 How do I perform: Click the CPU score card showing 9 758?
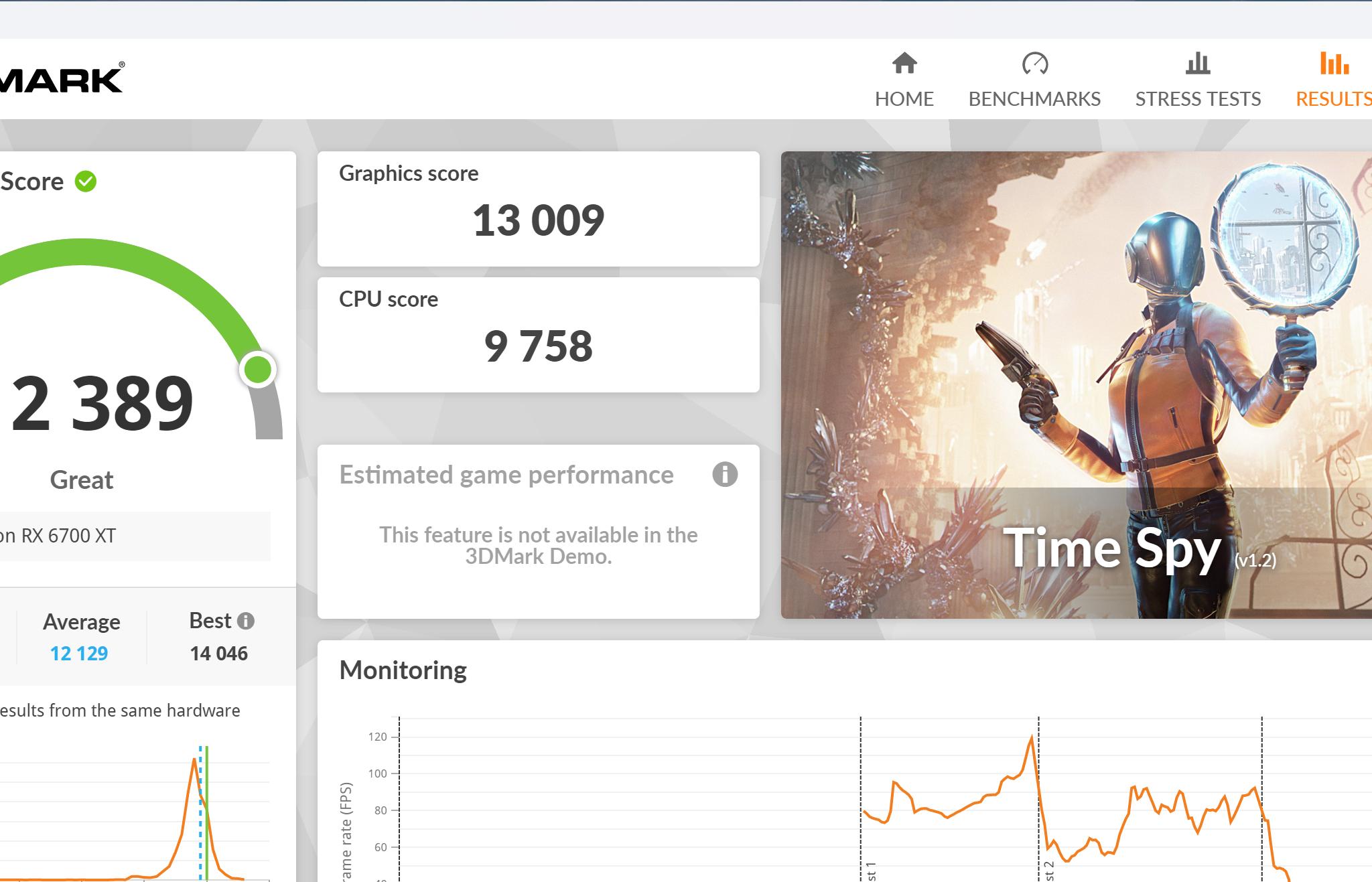click(x=538, y=334)
